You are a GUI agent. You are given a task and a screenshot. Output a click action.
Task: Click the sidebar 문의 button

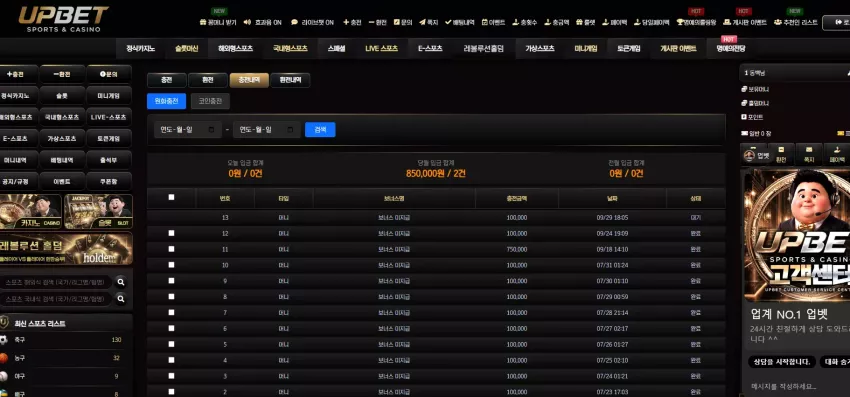pyautogui.click(x=109, y=74)
